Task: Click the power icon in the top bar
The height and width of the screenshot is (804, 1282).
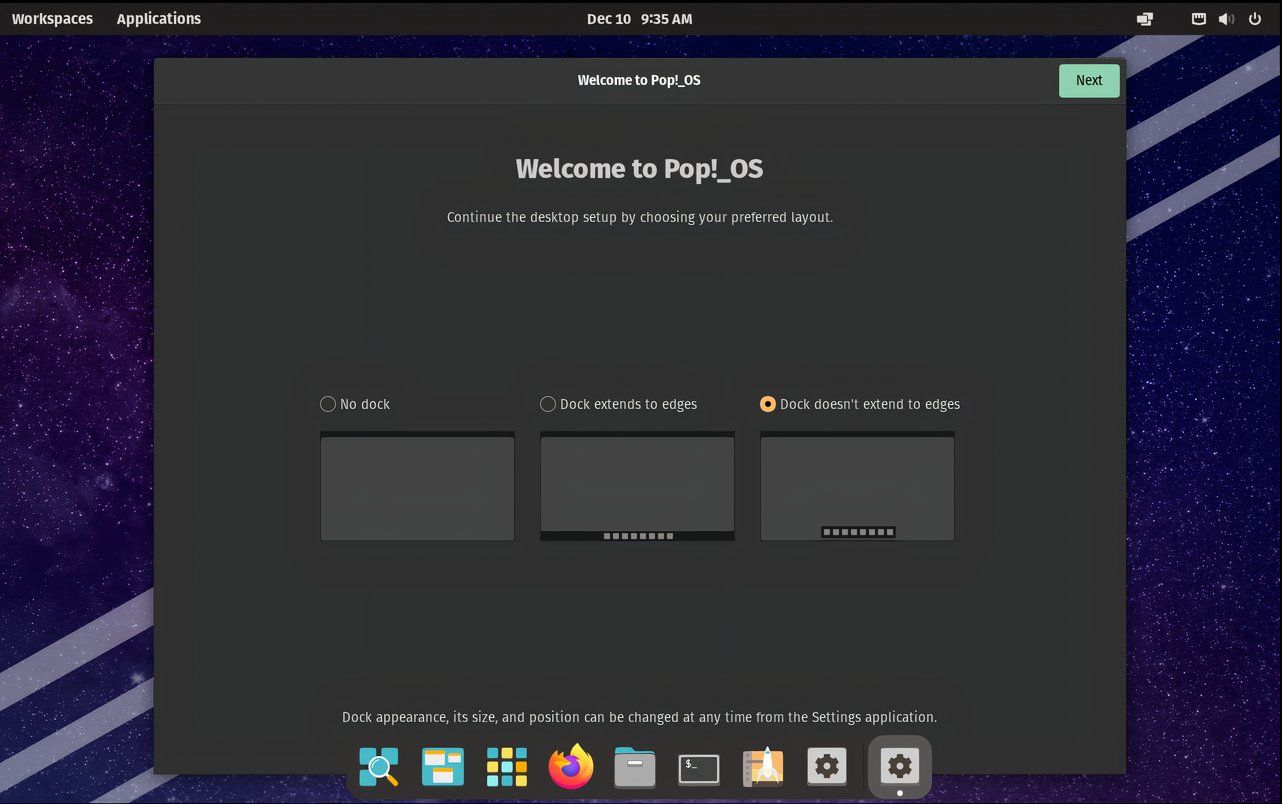Action: [x=1254, y=18]
